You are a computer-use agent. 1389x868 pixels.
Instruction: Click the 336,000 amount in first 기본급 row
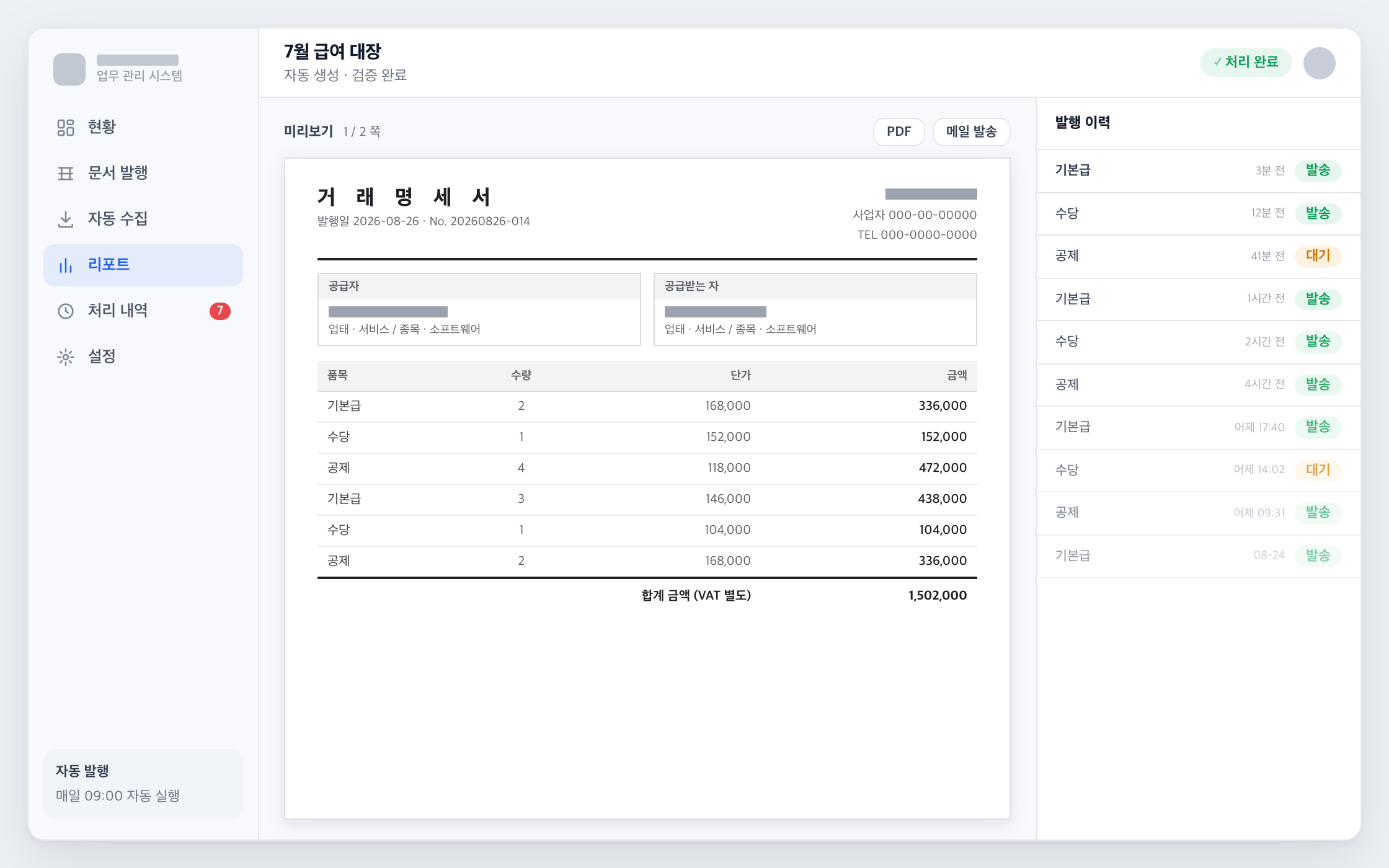943,406
